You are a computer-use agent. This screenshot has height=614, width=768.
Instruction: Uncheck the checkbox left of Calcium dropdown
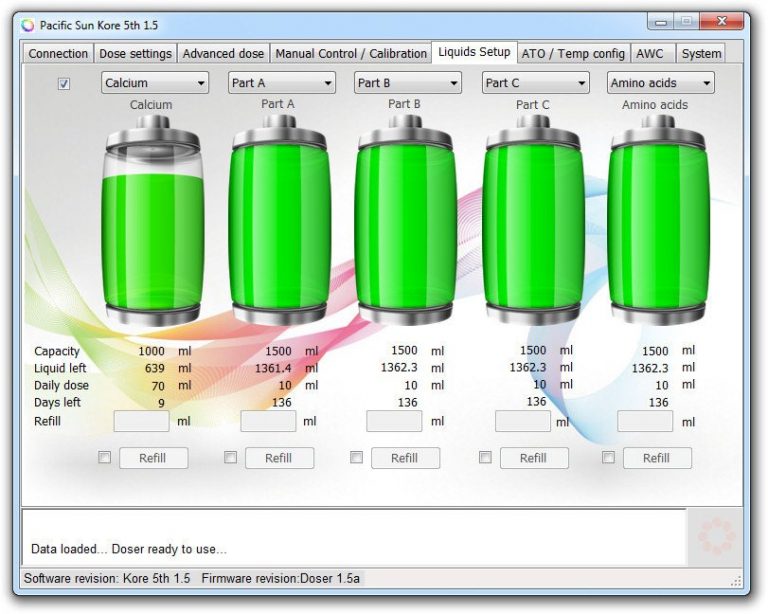[x=64, y=84]
